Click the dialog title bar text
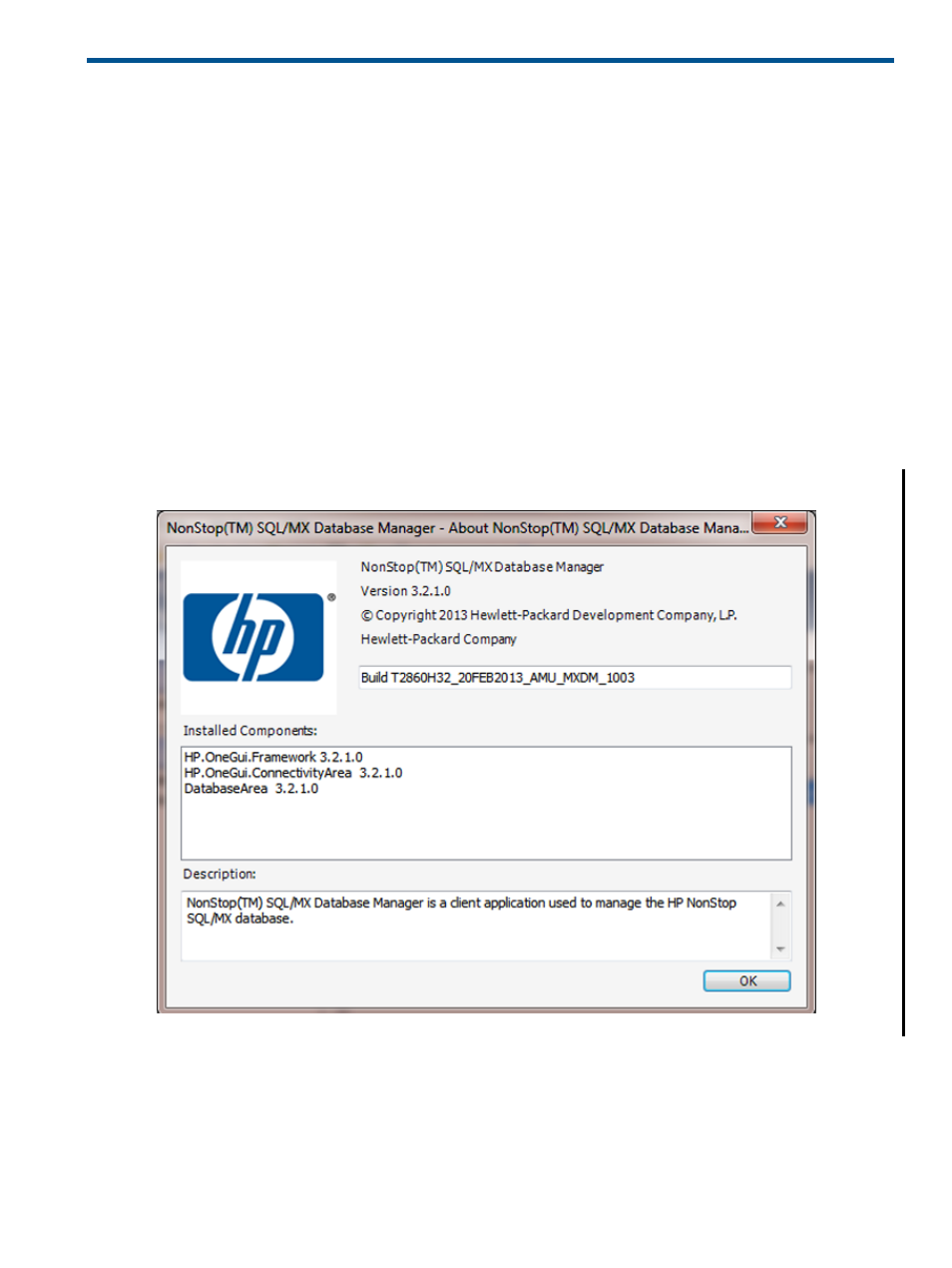 [x=457, y=528]
